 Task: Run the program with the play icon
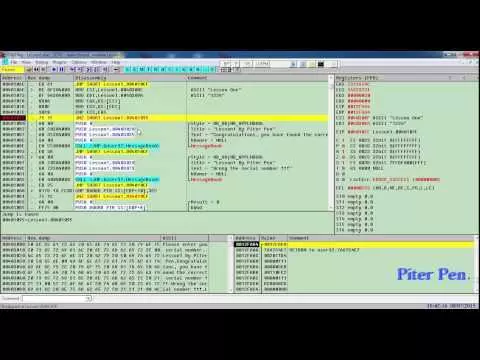(54, 69)
